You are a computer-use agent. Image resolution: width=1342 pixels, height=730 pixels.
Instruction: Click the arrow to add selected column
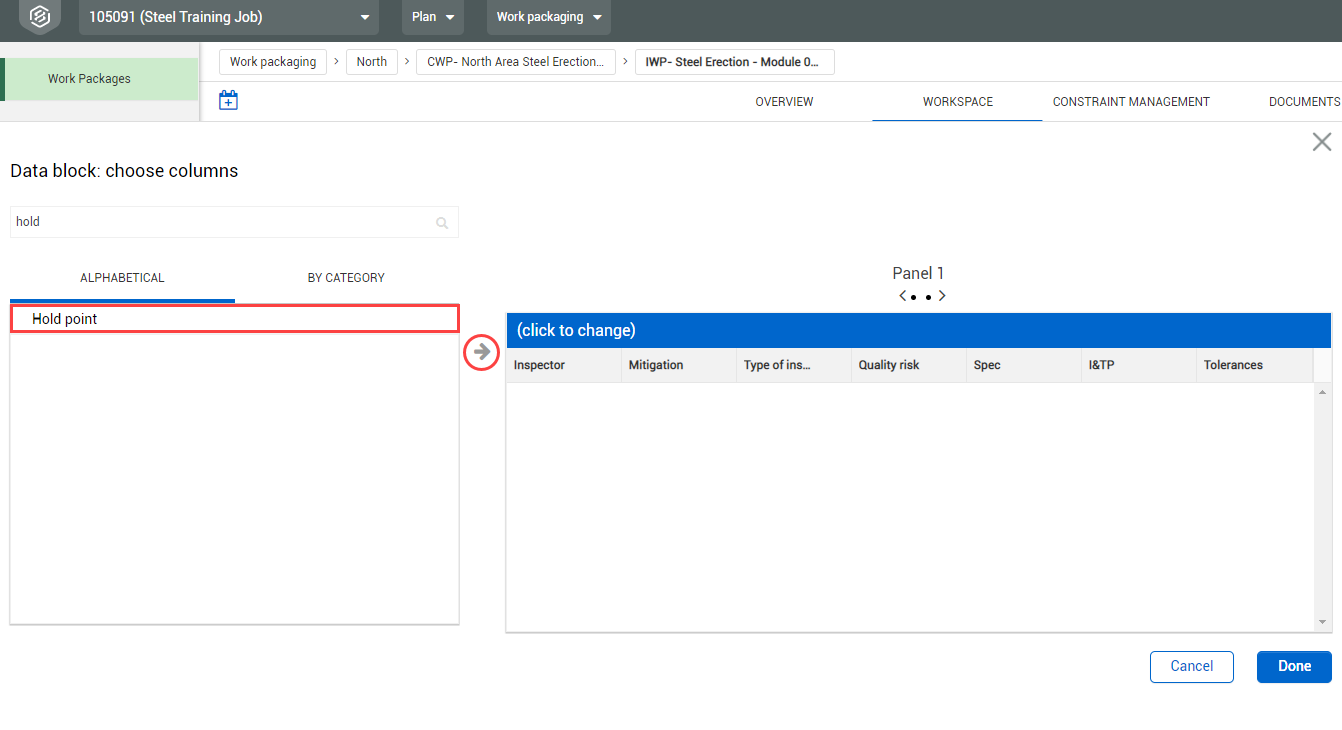click(x=482, y=352)
